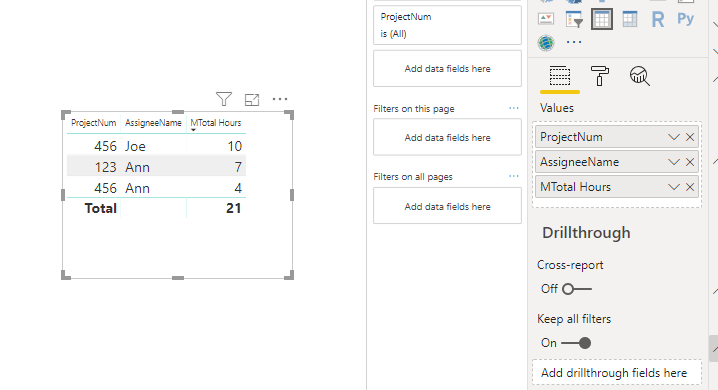The height and width of the screenshot is (390, 718).
Task: Select the ArcGIS Maps globe icon
Action: click(546, 43)
